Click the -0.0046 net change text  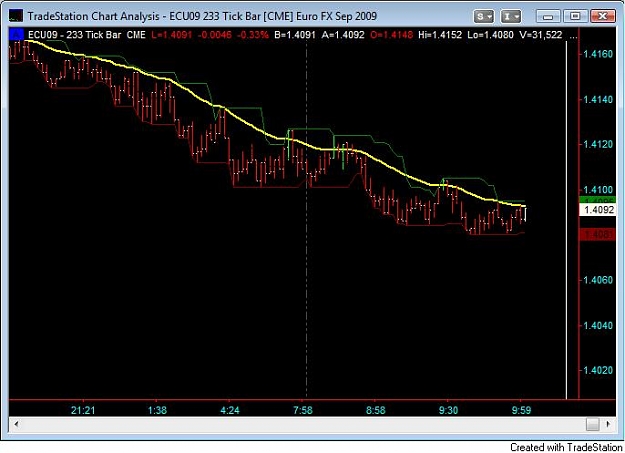214,35
